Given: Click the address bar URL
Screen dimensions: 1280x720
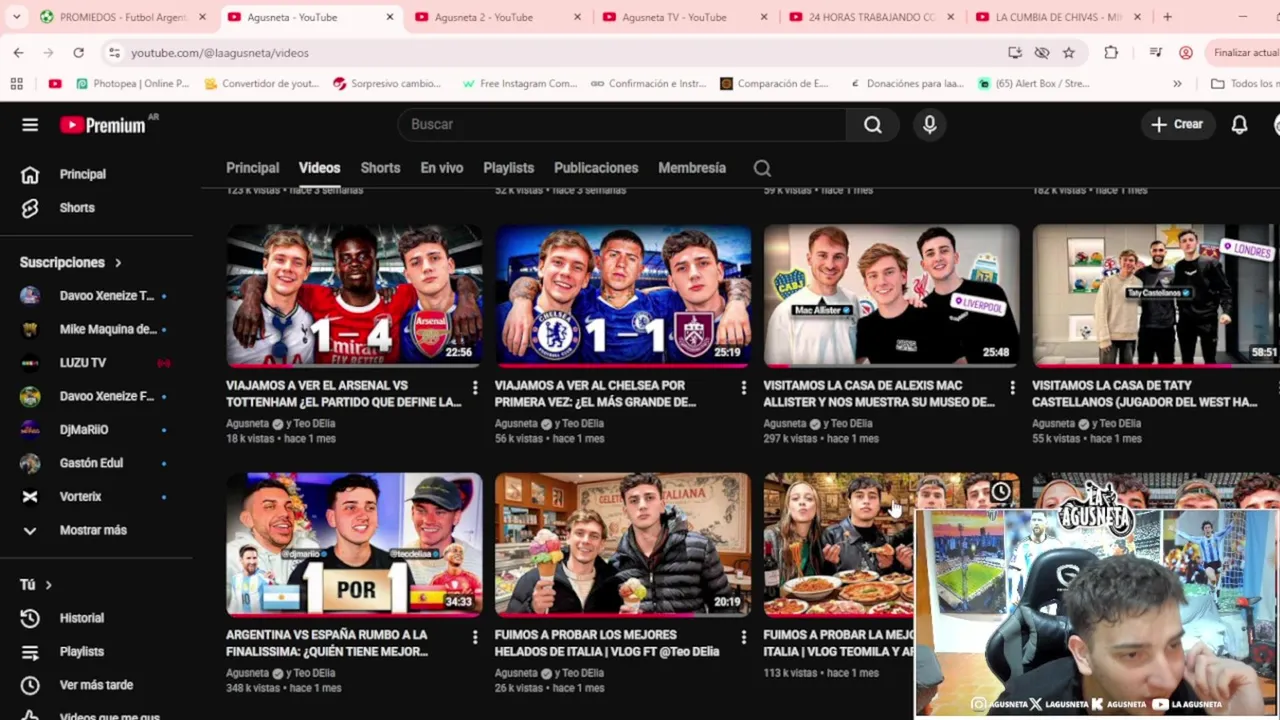Looking at the screenshot, I should [x=219, y=53].
